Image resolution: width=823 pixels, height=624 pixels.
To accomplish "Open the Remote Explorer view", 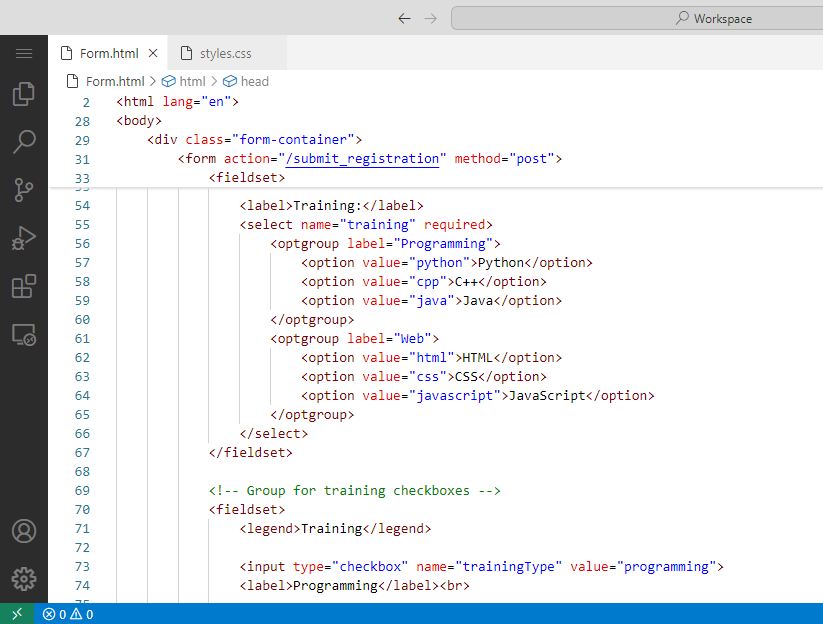I will (24, 334).
